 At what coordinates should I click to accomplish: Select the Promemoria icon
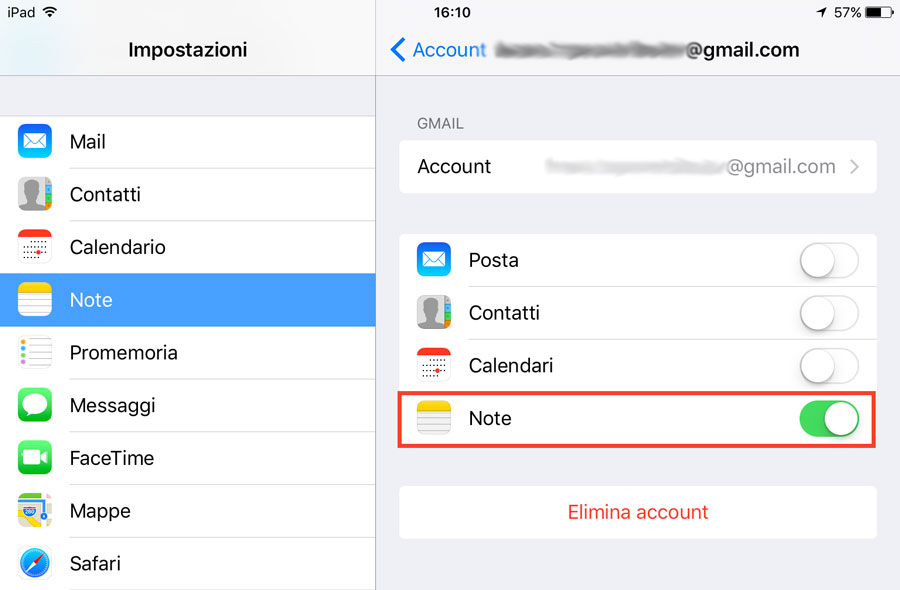click(x=34, y=352)
